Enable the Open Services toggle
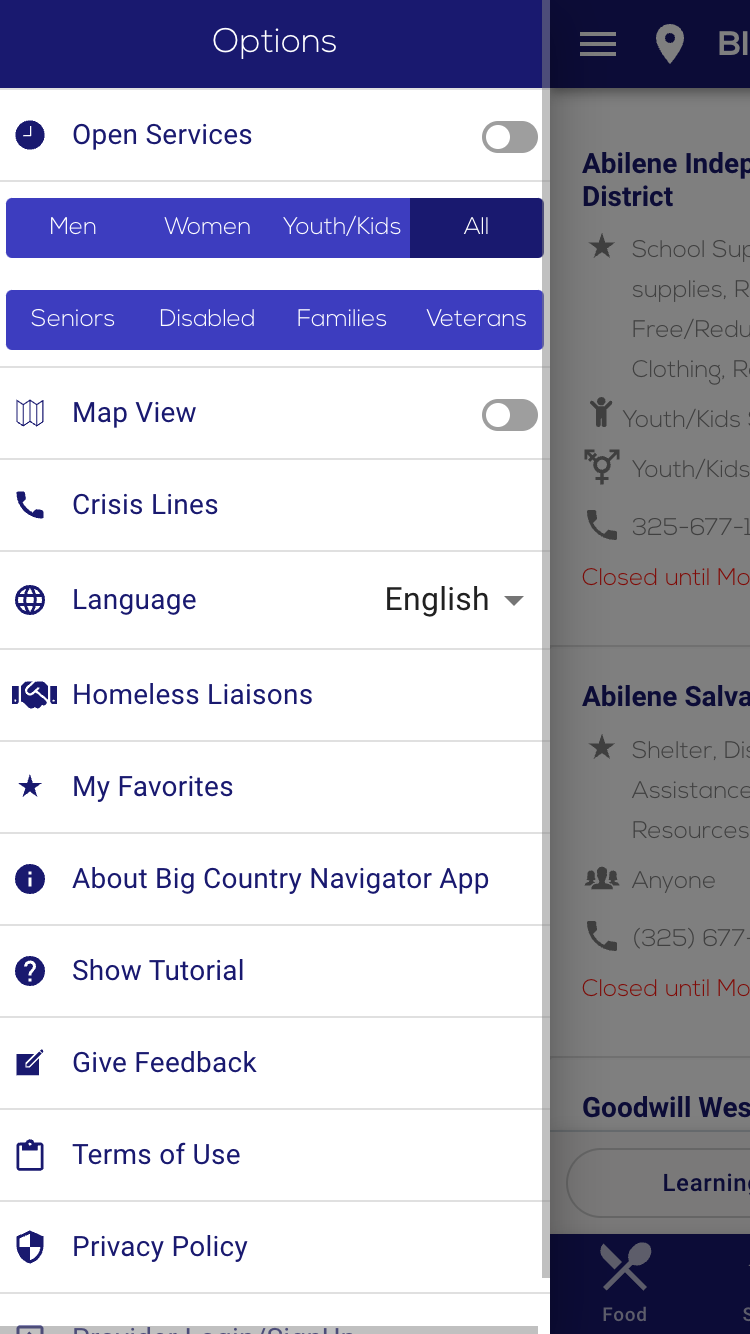Viewport: 750px width, 1334px height. click(x=509, y=136)
